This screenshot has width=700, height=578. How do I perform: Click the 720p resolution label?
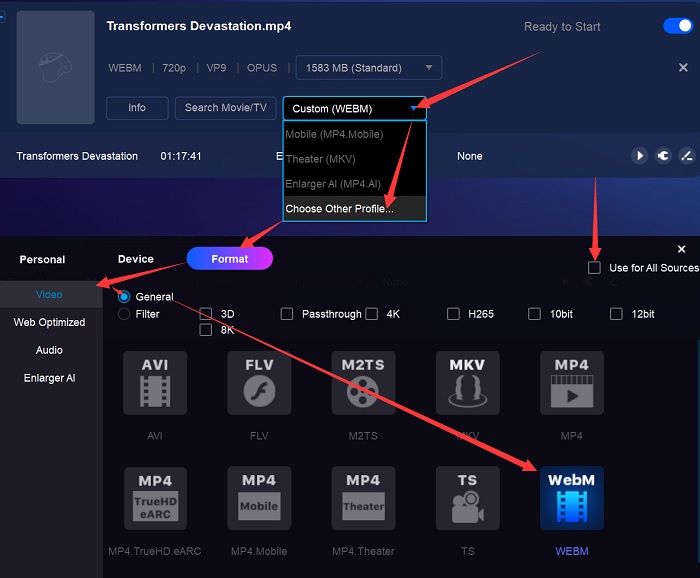pos(174,68)
